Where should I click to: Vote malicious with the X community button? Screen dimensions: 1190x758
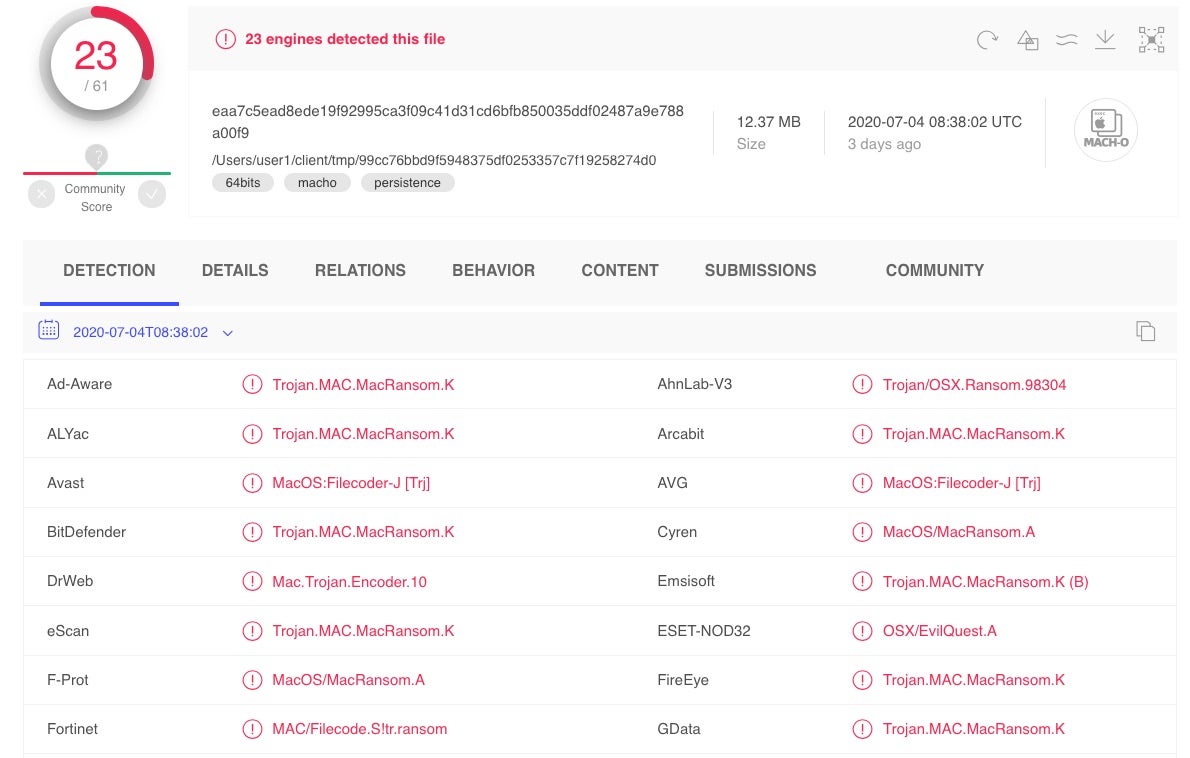click(41, 194)
